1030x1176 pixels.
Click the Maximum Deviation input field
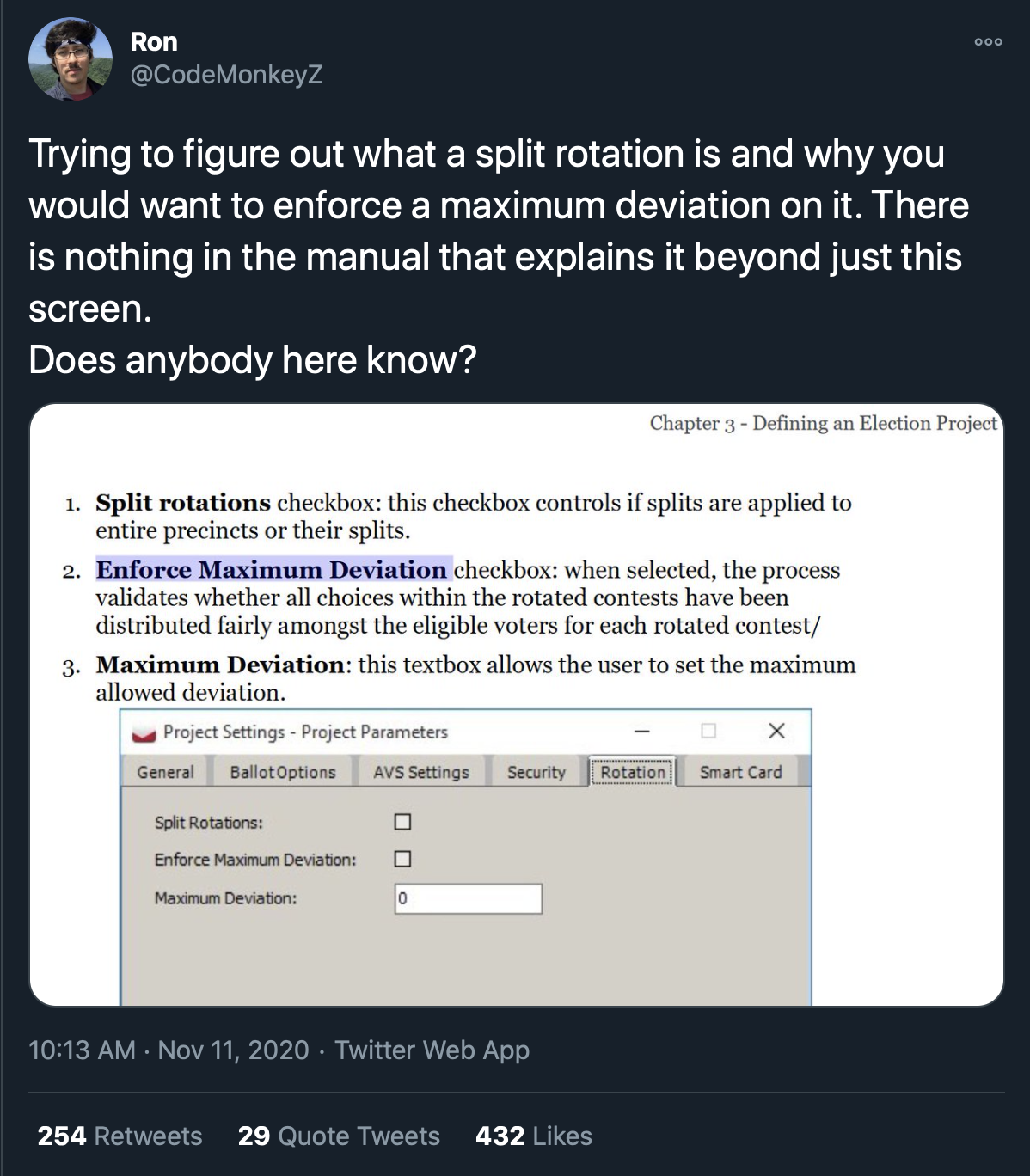point(469,898)
